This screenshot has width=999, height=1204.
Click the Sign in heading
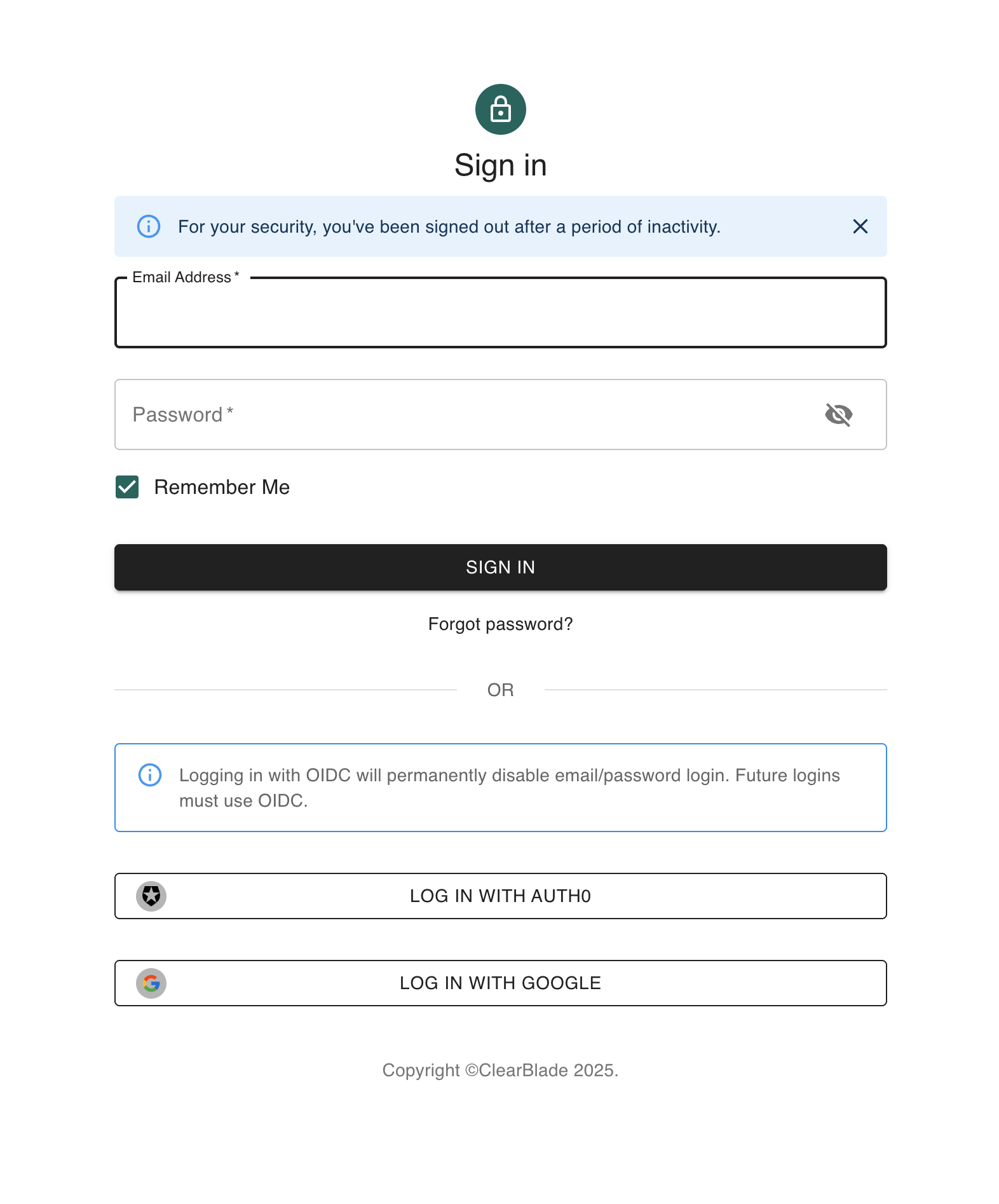(x=500, y=165)
